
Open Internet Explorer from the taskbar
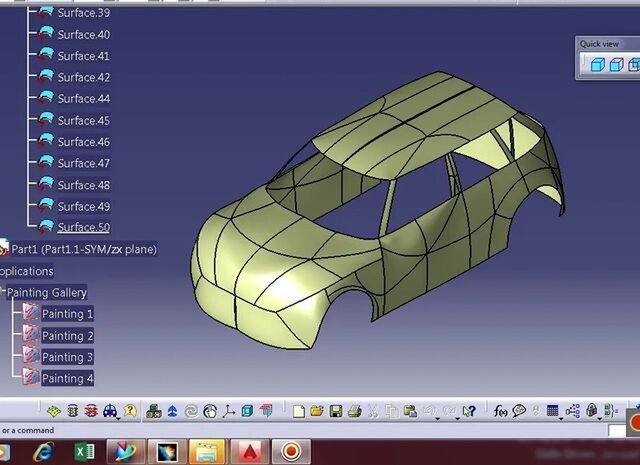[43, 452]
